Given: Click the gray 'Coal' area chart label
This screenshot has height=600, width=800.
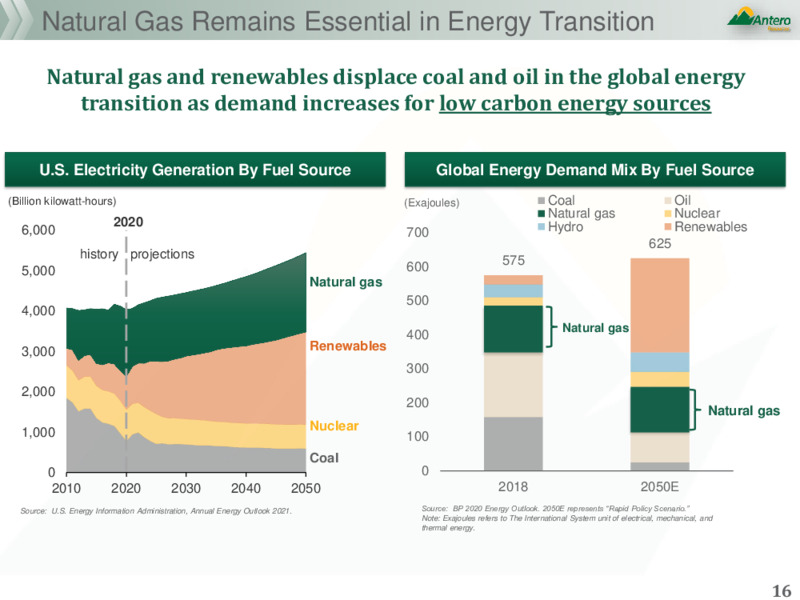Looking at the screenshot, I should 324,458.
